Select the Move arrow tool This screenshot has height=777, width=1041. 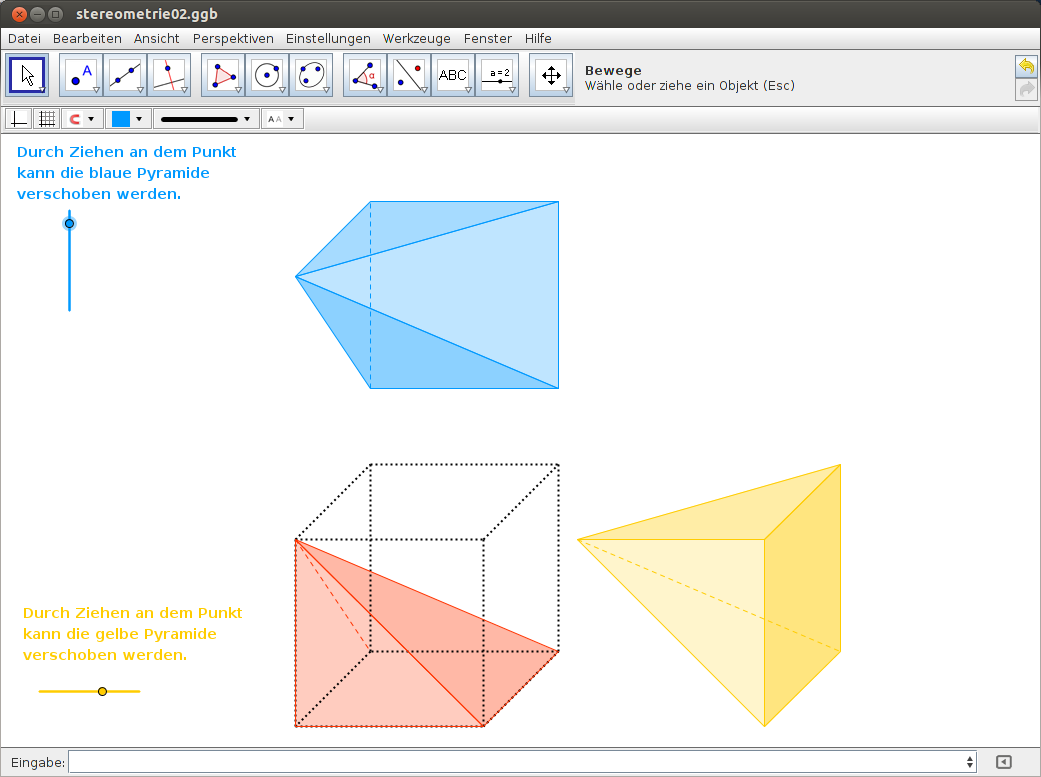coord(27,75)
